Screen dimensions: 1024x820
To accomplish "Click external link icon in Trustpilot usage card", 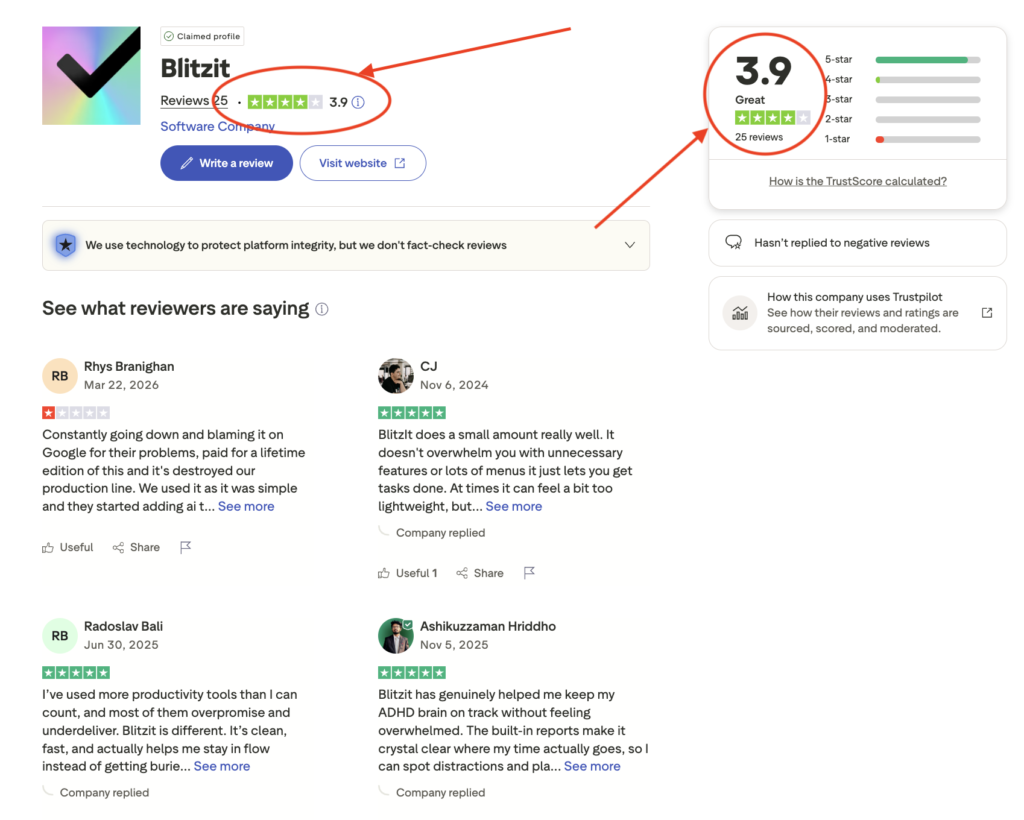I will click(987, 313).
